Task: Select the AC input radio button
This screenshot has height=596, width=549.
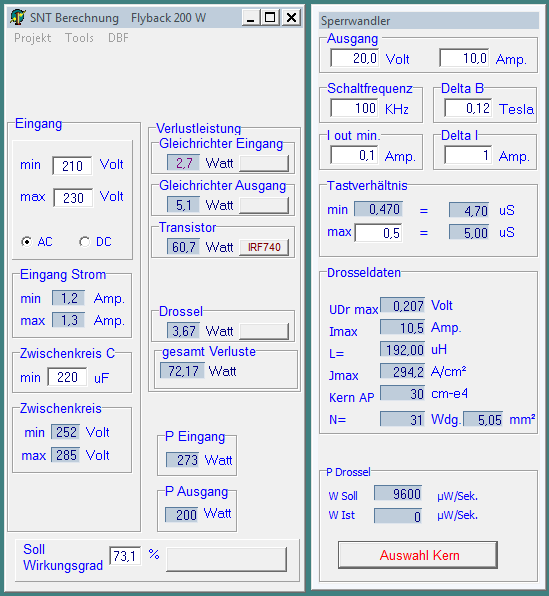Action: pyautogui.click(x=26, y=241)
